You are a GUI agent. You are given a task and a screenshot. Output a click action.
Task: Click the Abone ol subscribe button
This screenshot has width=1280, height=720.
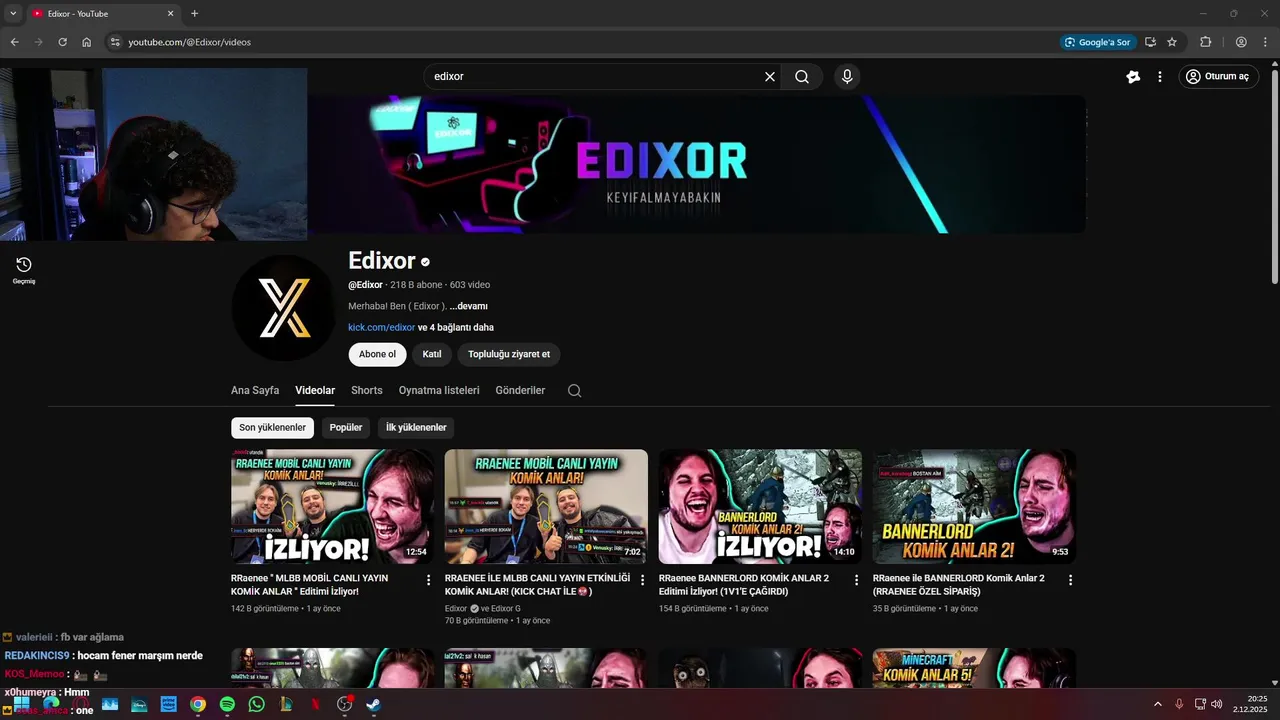tap(377, 354)
